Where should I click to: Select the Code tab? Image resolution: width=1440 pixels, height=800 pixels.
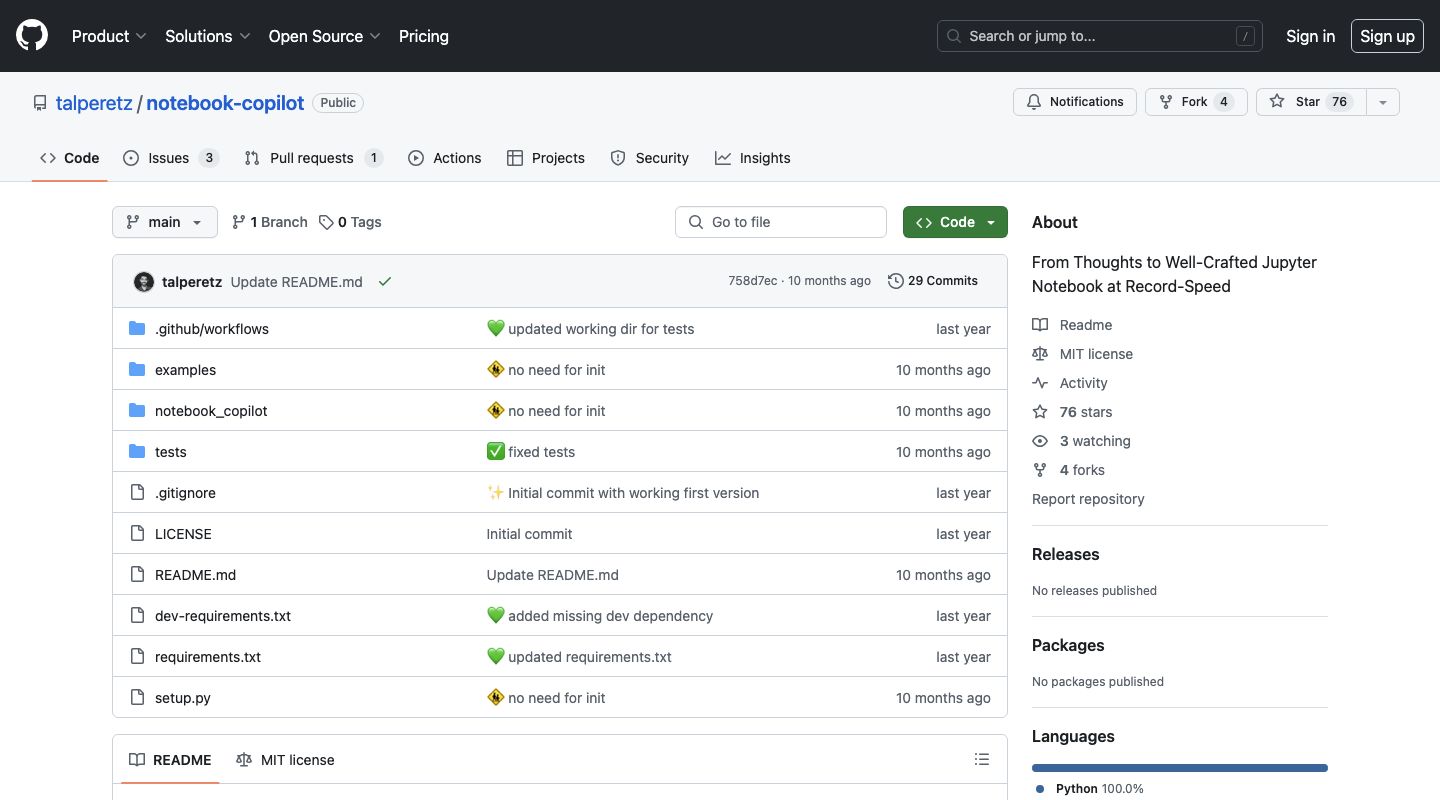coord(70,158)
